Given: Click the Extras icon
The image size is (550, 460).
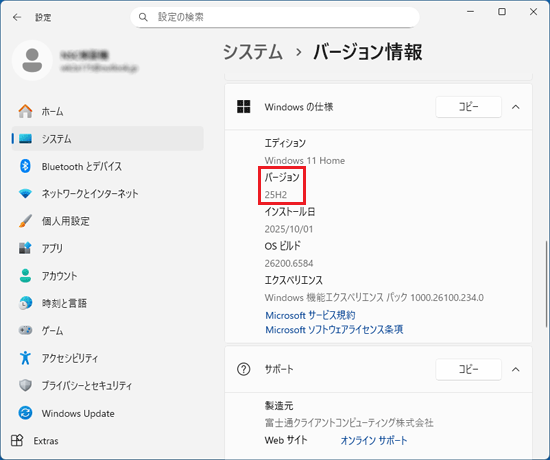Looking at the screenshot, I should click(x=17, y=440).
